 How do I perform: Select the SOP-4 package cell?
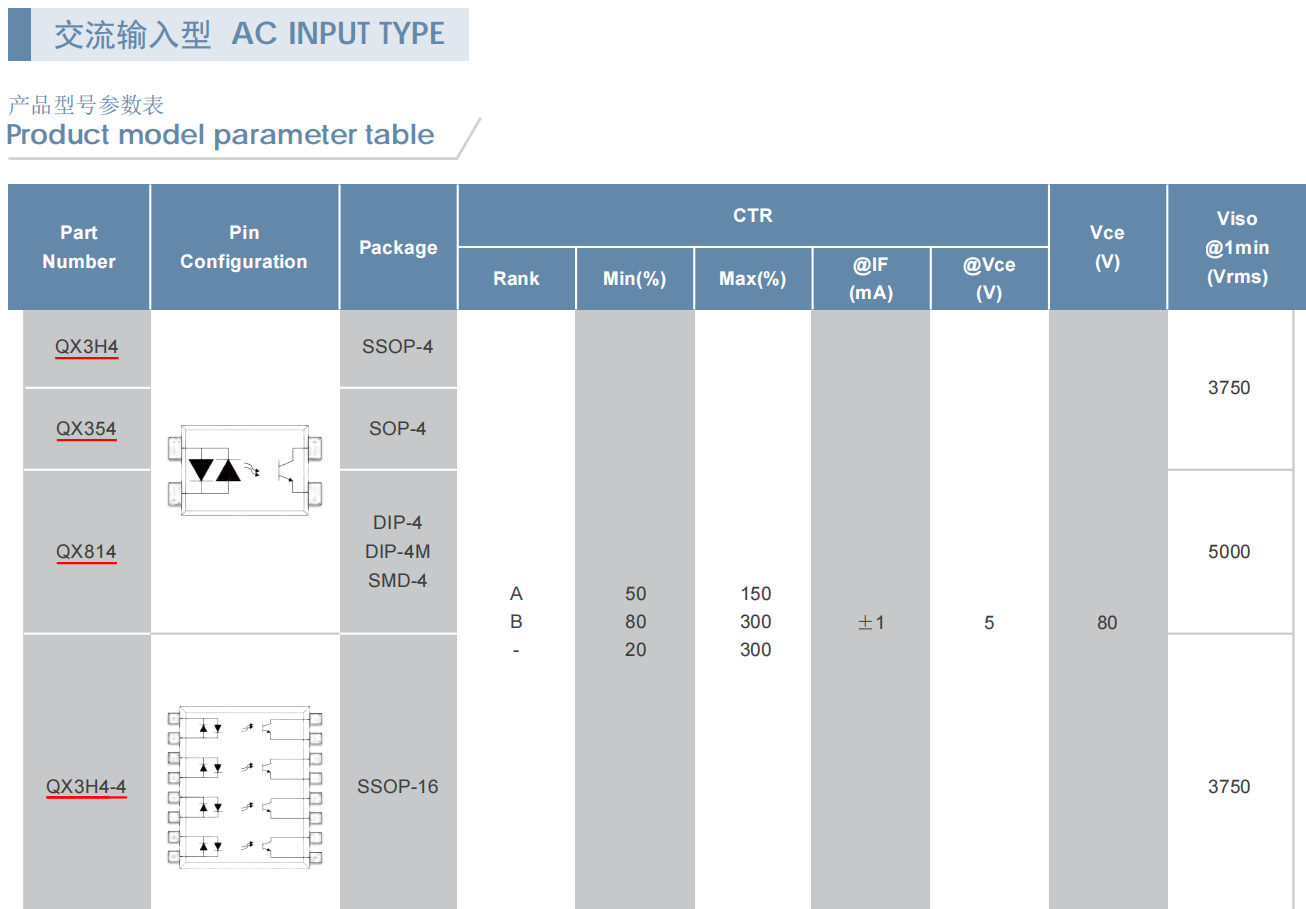tap(398, 429)
